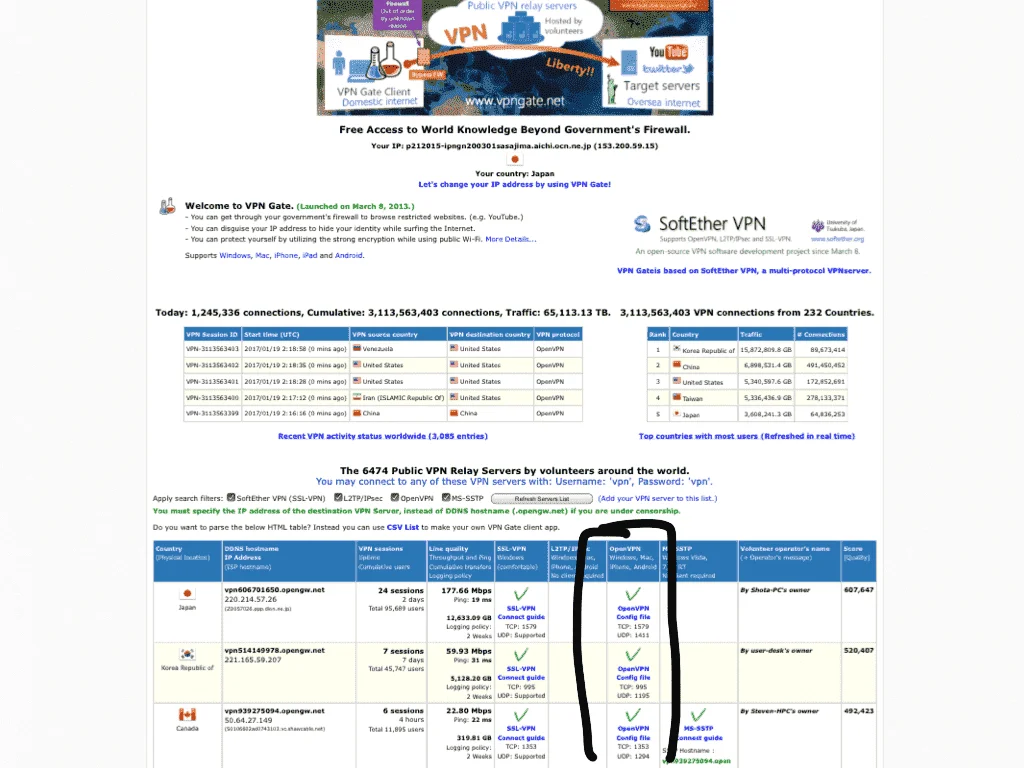Open the iPad support link
This screenshot has width=1024, height=768.
click(x=310, y=255)
